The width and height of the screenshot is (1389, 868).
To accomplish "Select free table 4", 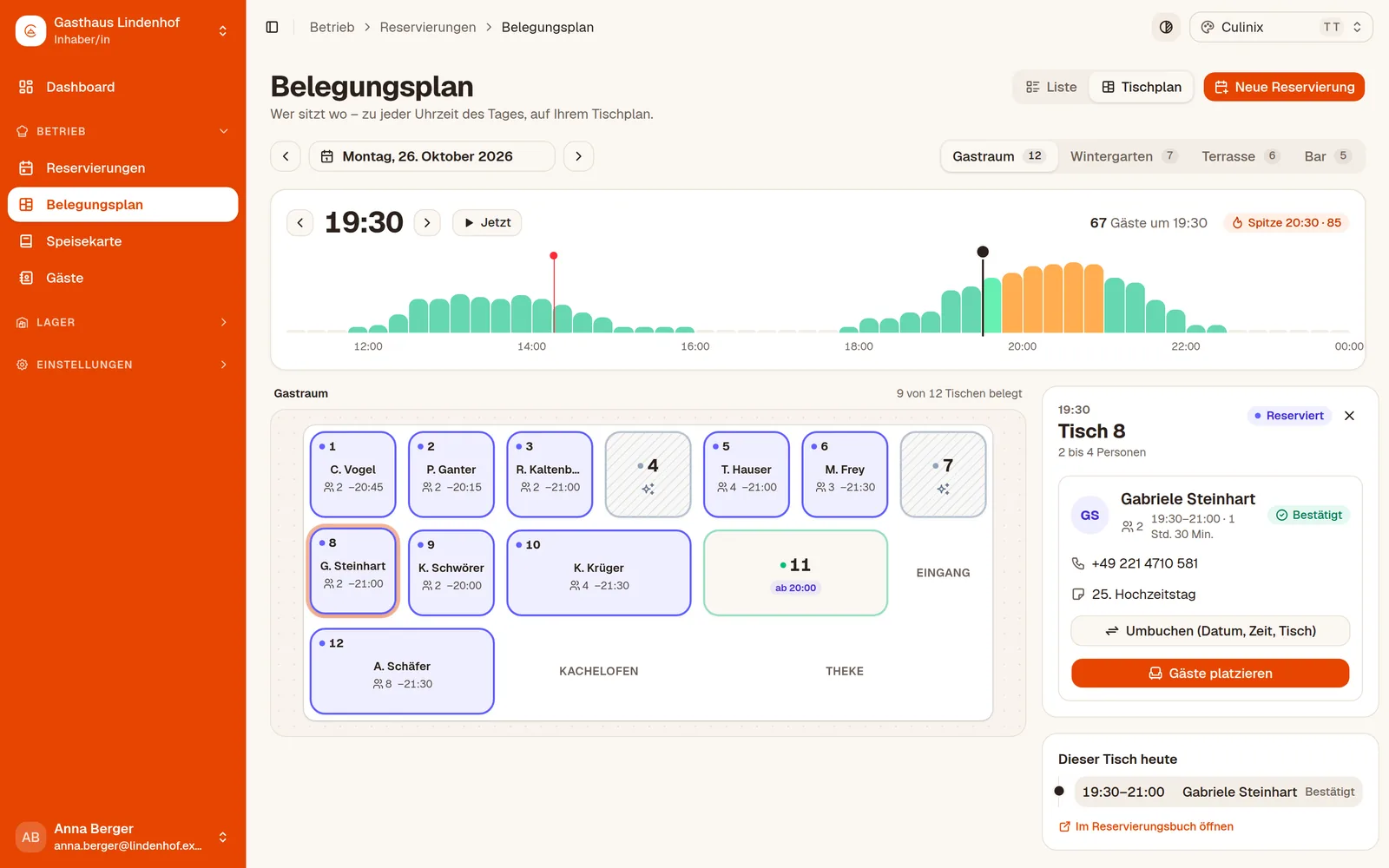I will coord(648,475).
